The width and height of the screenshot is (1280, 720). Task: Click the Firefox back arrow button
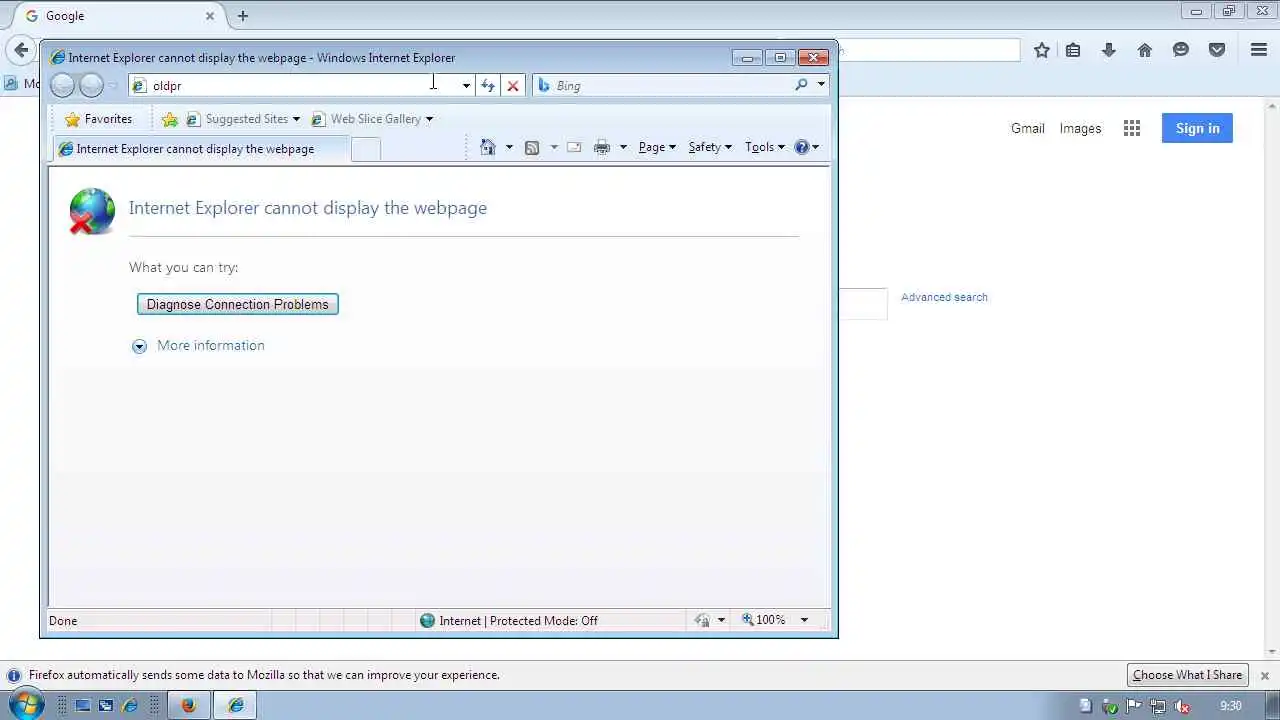point(21,50)
